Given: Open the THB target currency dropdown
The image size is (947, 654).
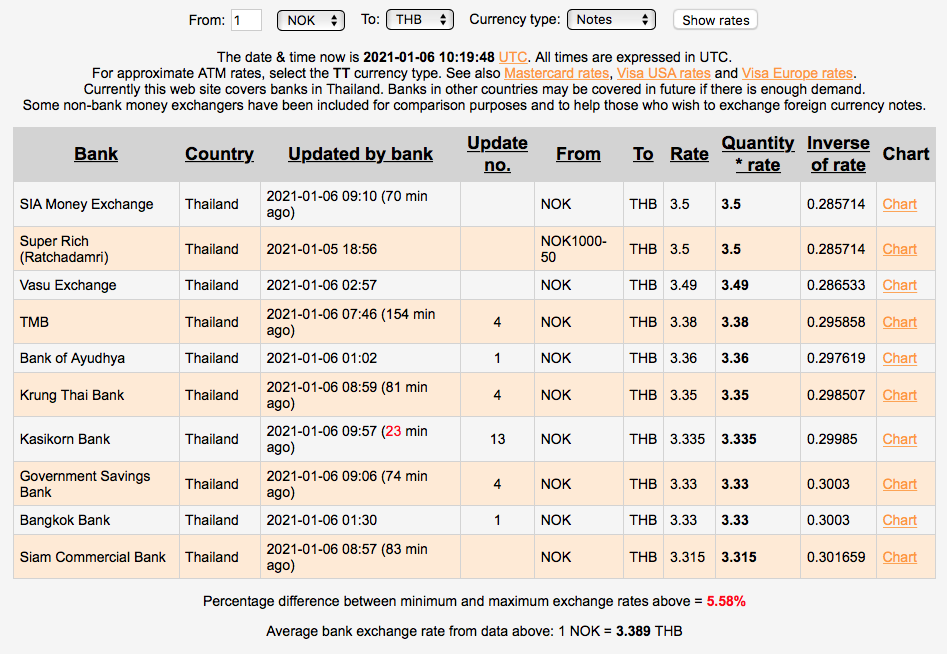Looking at the screenshot, I should coord(420,20).
